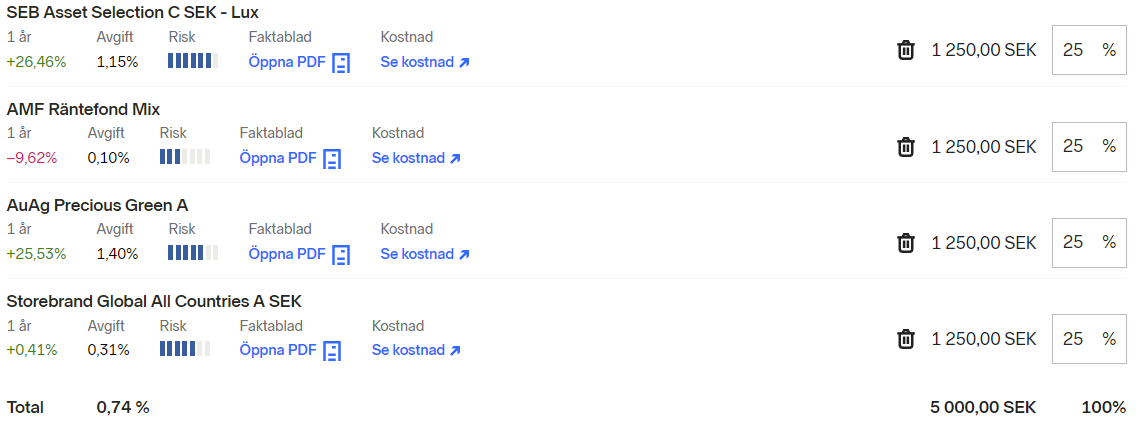Image resolution: width=1146 pixels, height=433 pixels.
Task: Focus allocation percent box for AuAg Precious Green
Action: 1076,242
